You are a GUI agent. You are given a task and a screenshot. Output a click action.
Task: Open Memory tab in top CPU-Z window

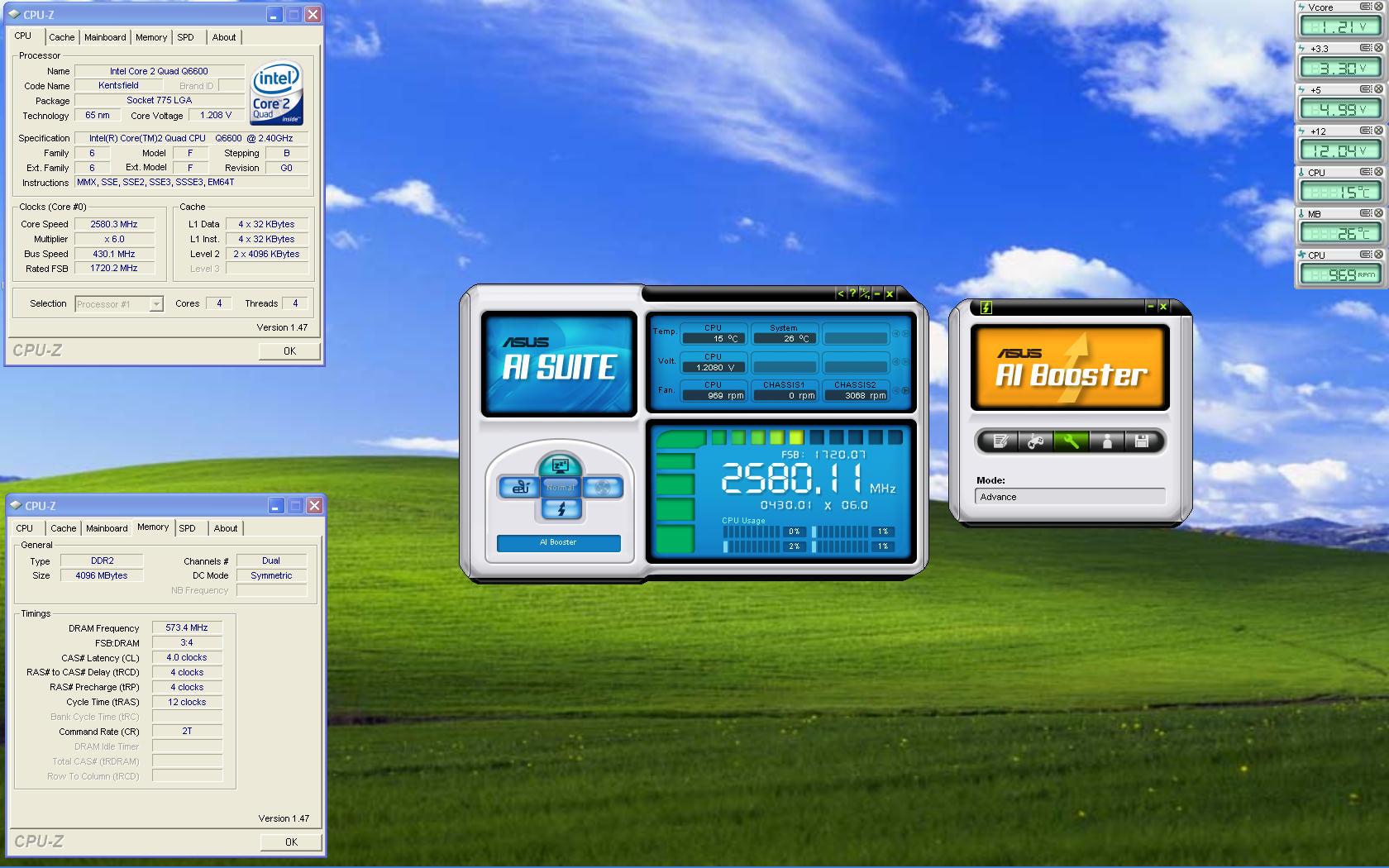(x=151, y=37)
